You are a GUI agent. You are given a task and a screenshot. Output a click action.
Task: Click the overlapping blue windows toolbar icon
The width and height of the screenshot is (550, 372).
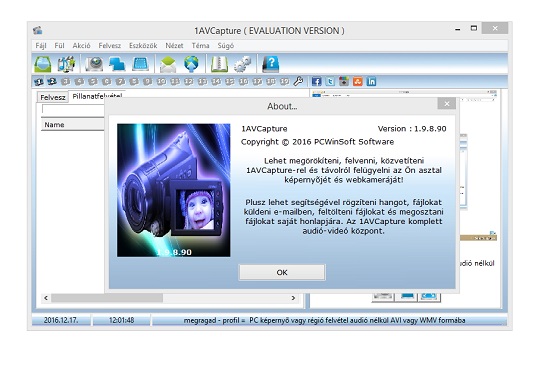click(117, 64)
